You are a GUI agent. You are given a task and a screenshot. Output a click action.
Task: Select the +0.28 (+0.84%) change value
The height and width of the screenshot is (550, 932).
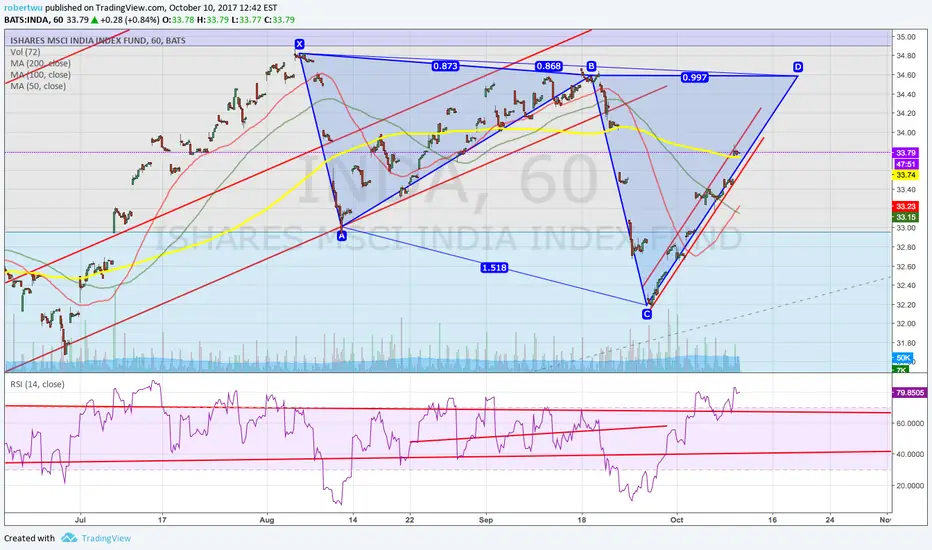tap(130, 20)
